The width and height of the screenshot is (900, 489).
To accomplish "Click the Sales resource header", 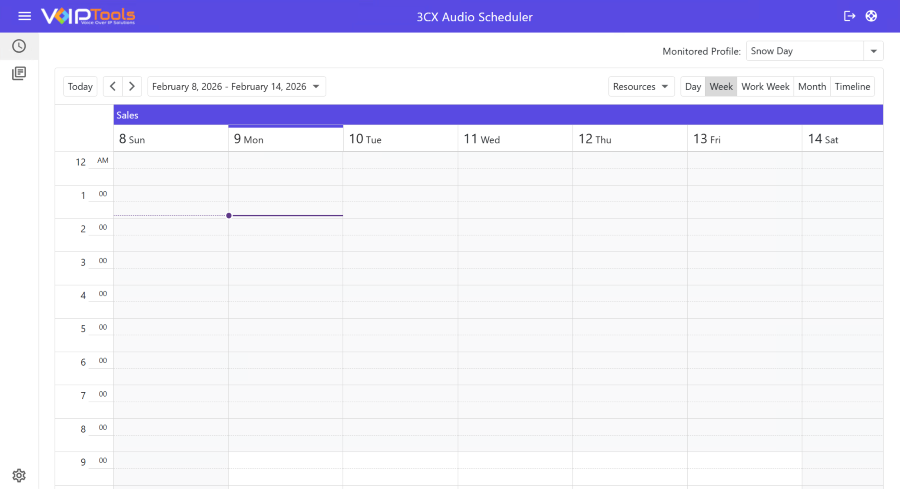I will pos(498,115).
